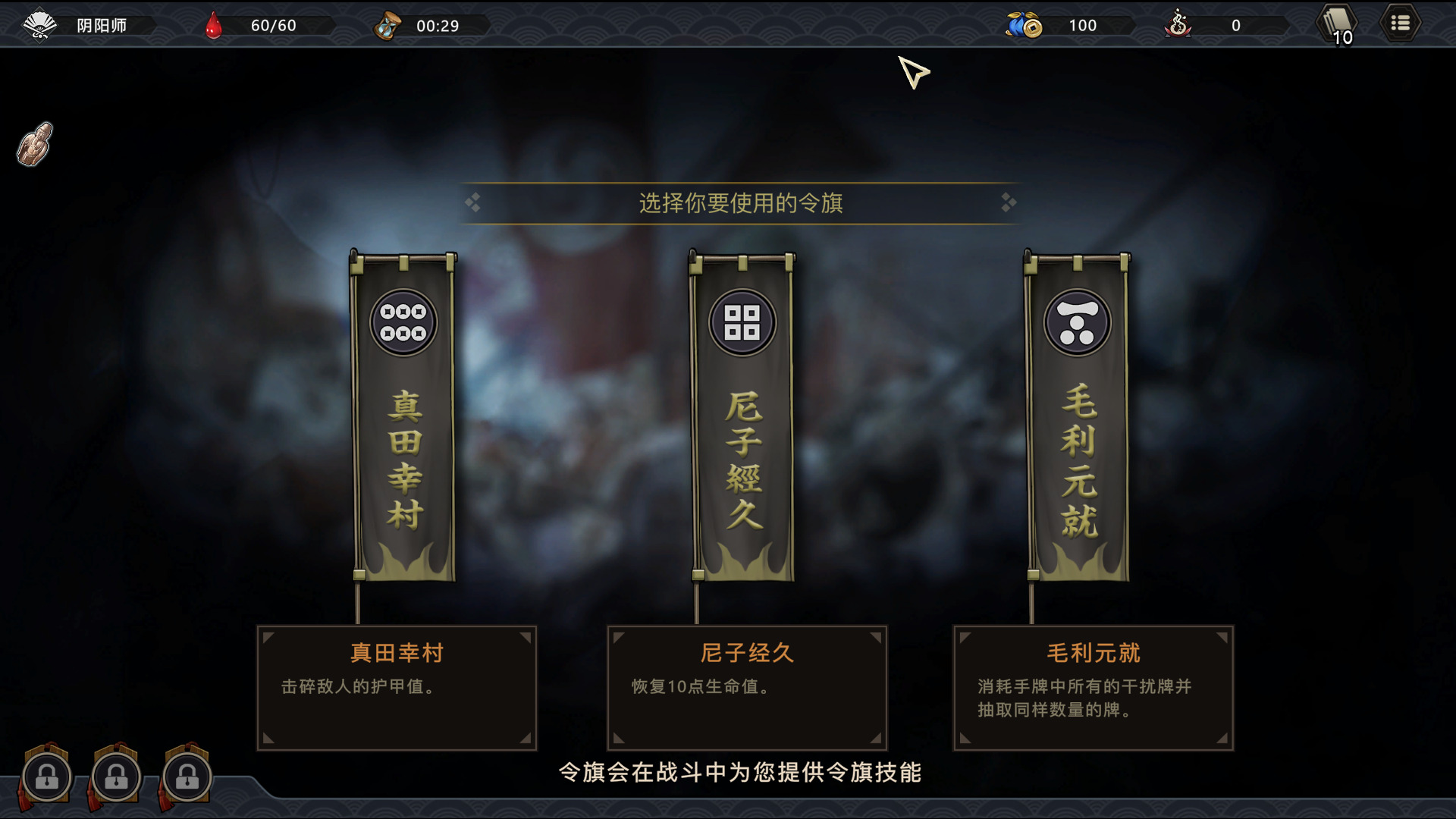Choose the 尼子经久 heal 10 card

(747, 688)
